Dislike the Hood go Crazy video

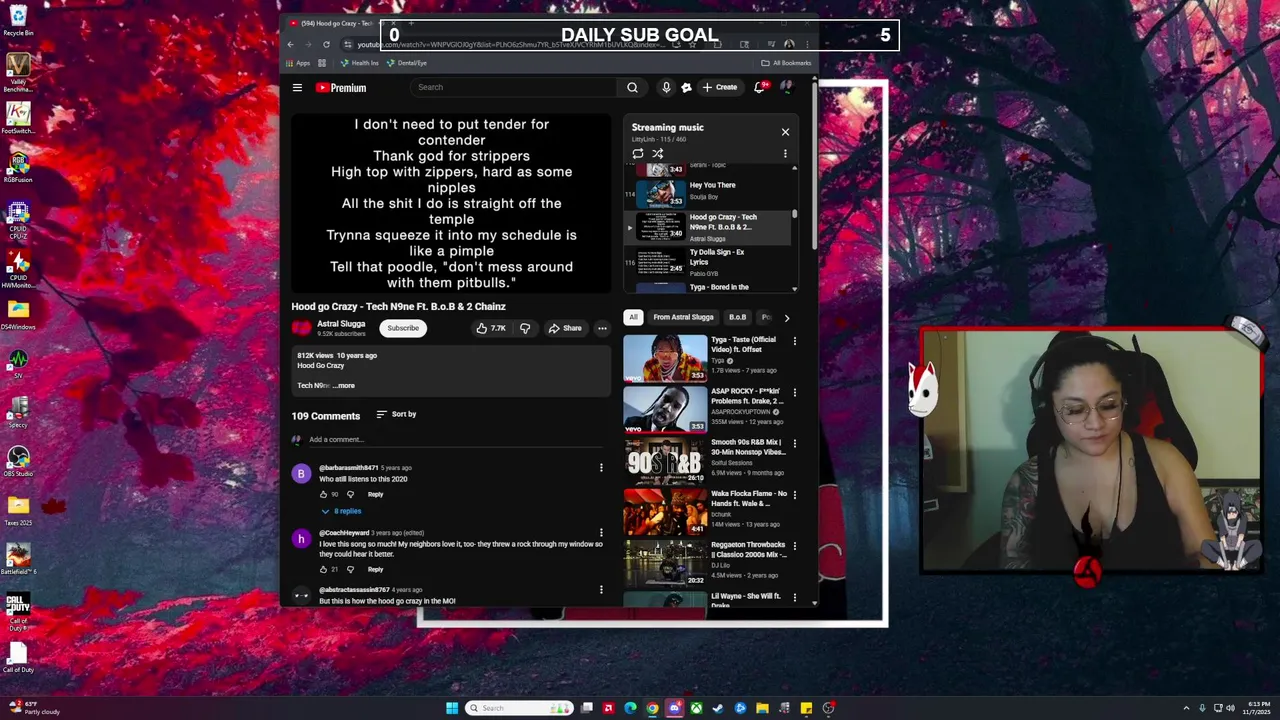point(525,328)
